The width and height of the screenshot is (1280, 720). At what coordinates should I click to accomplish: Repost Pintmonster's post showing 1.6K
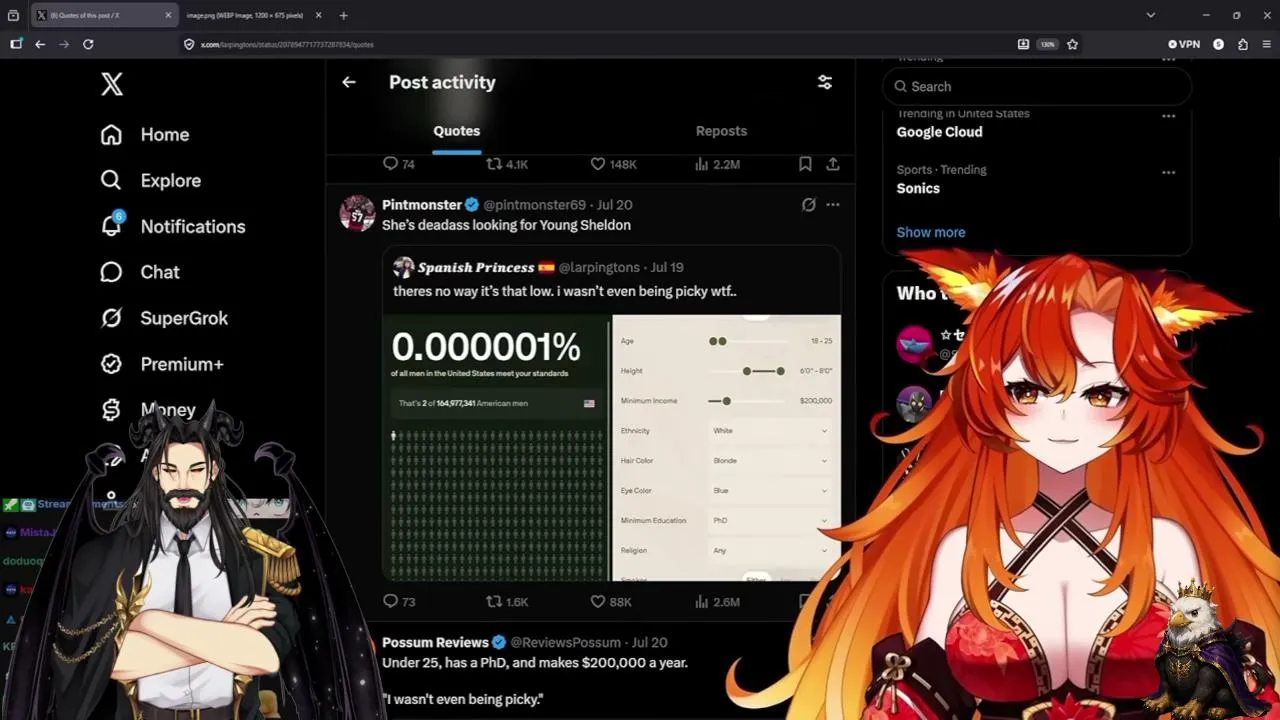coord(494,602)
